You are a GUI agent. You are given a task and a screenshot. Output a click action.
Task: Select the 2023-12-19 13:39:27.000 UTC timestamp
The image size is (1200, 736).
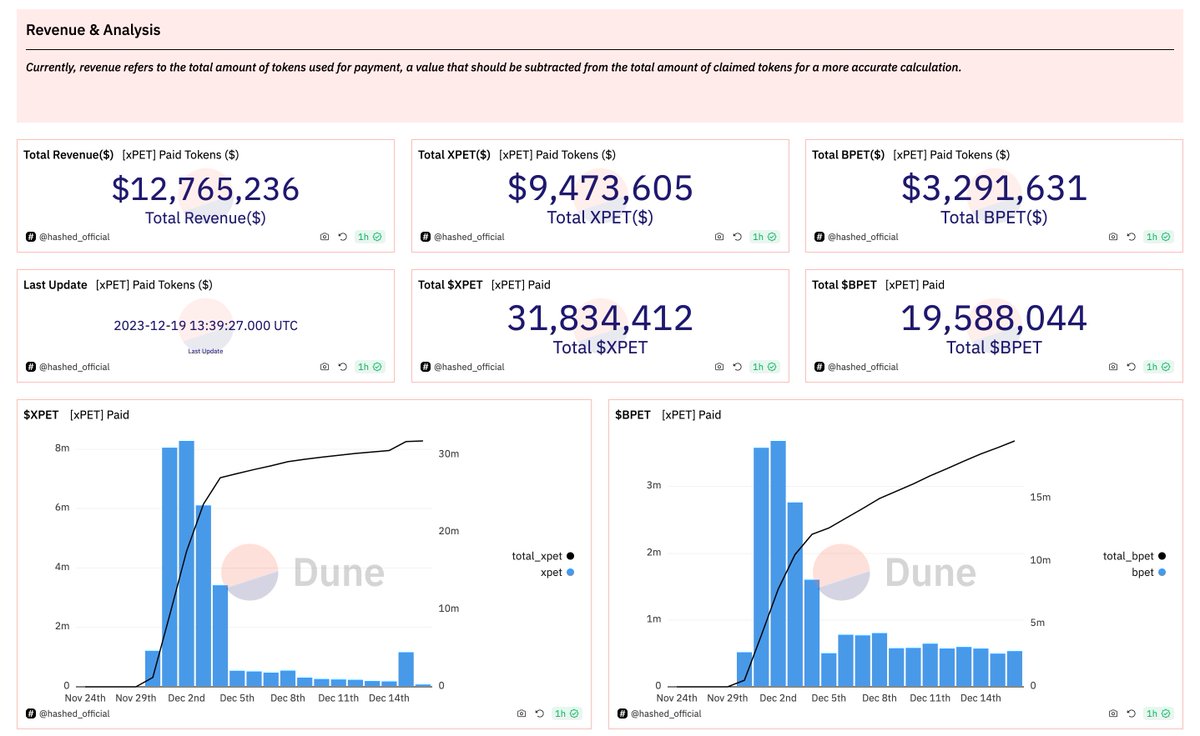(x=205, y=326)
